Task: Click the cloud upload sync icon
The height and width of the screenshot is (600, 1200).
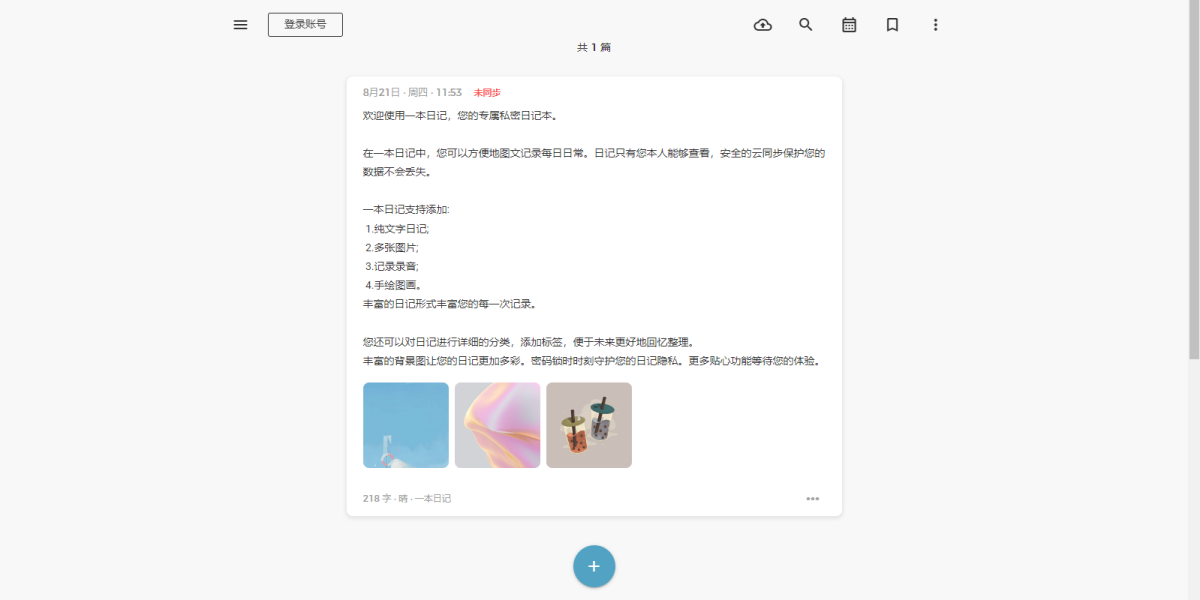Action: click(x=763, y=25)
